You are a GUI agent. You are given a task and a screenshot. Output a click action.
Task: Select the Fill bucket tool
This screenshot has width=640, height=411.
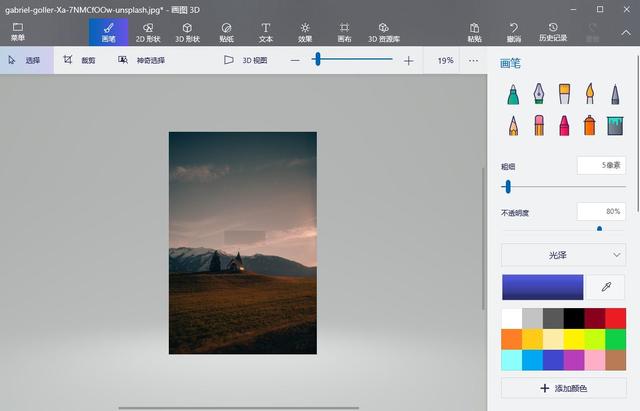[x=615, y=126]
